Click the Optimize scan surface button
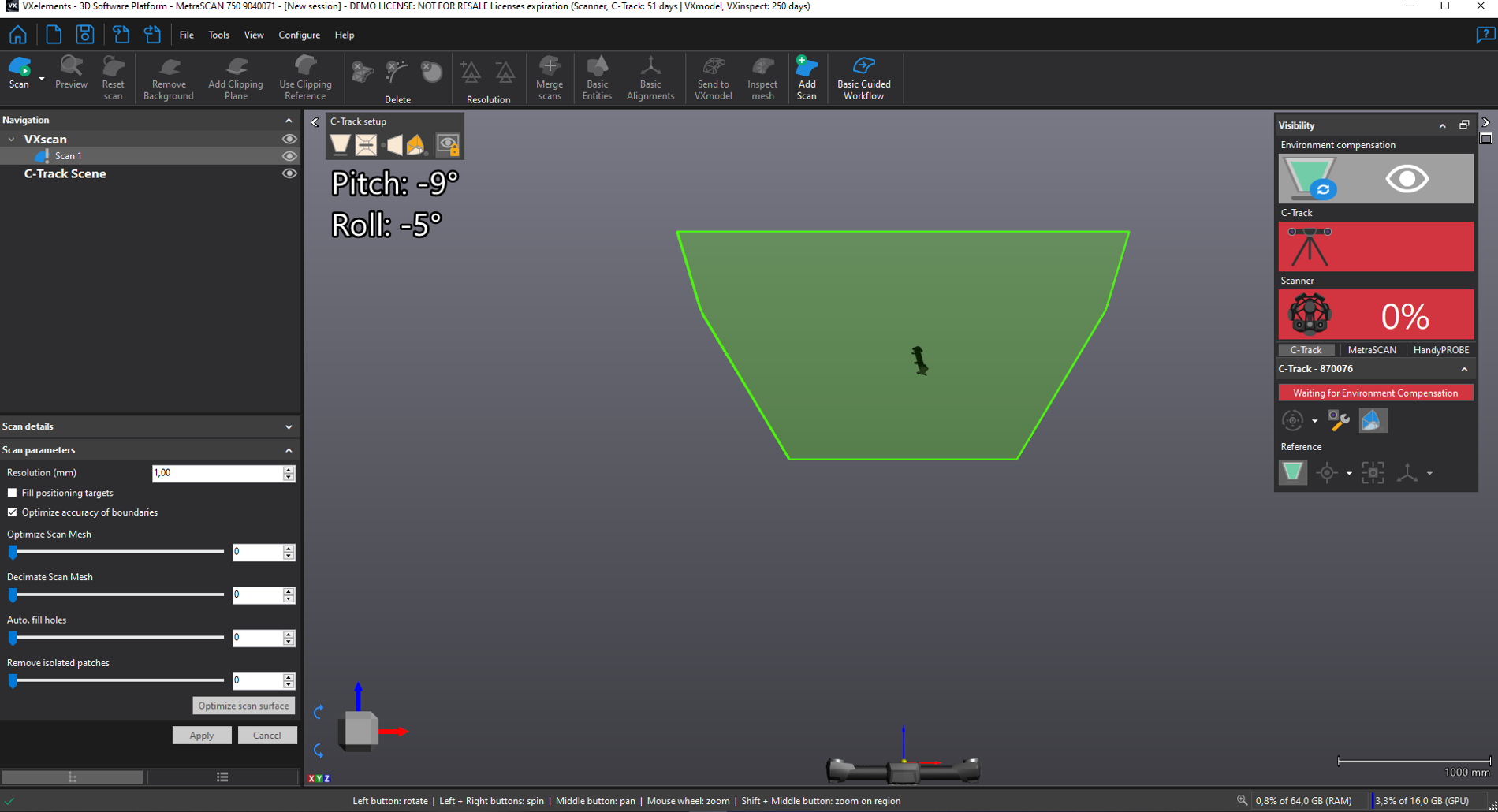 [244, 706]
